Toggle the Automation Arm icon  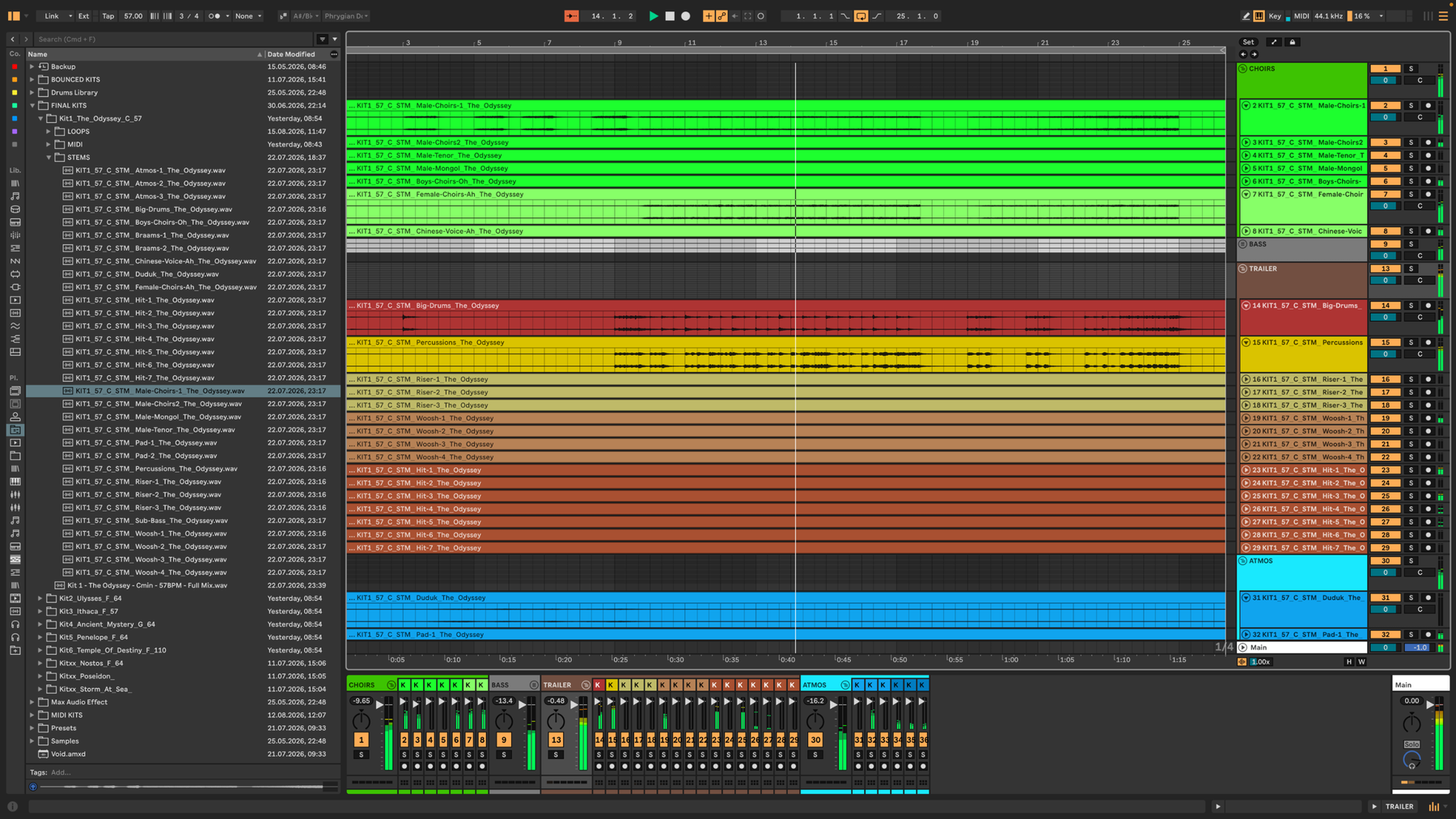tap(722, 16)
